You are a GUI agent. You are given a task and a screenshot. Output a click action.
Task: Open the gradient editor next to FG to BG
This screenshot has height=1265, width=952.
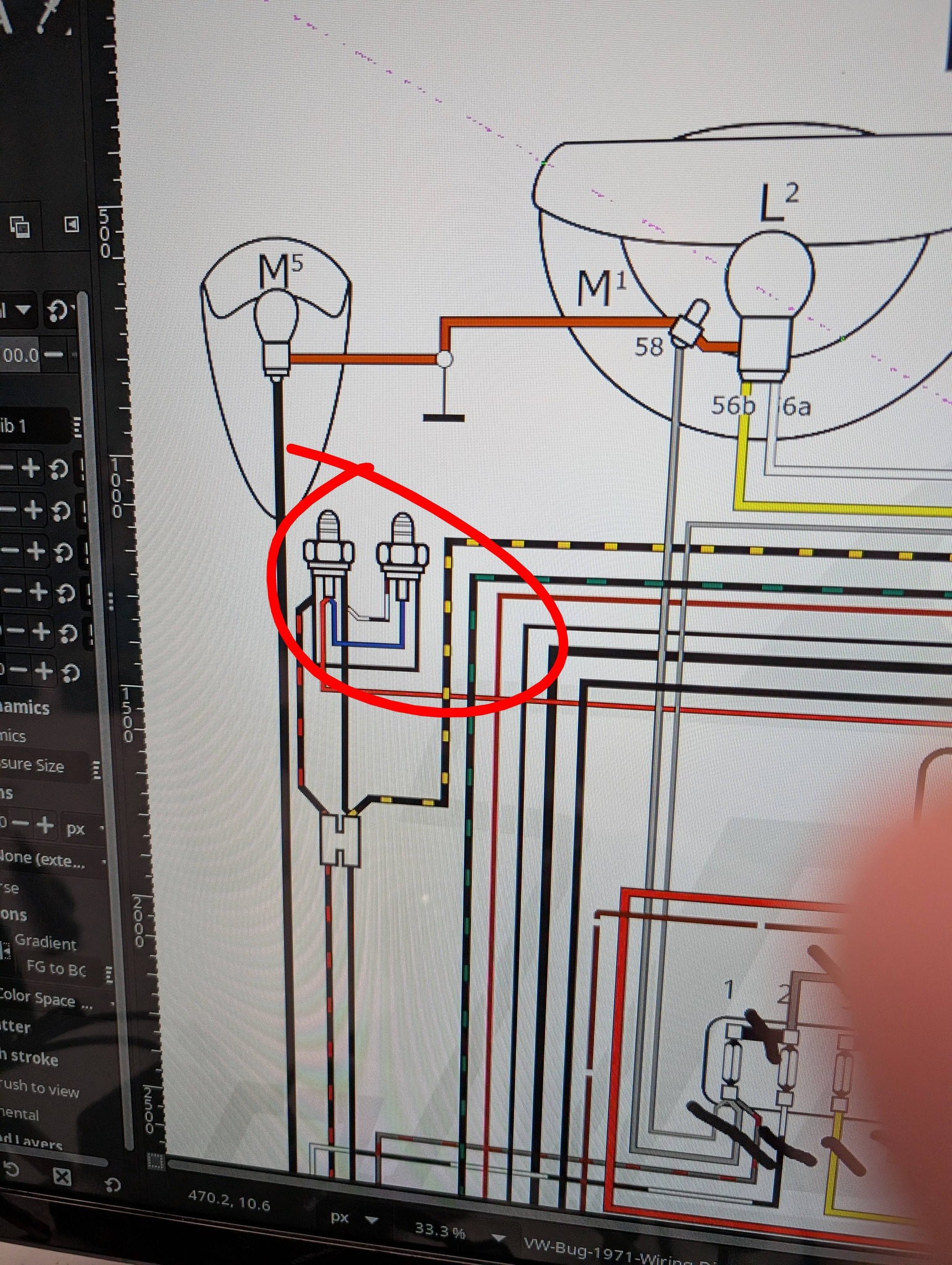click(x=109, y=974)
